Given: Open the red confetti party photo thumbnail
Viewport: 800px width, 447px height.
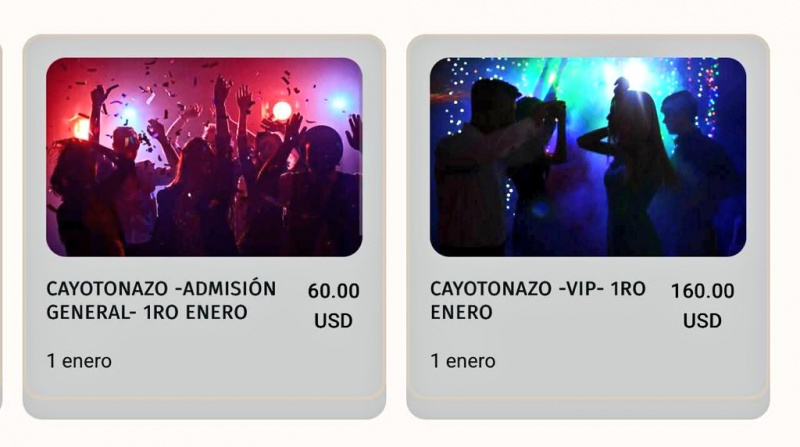Looking at the screenshot, I should [x=204, y=157].
